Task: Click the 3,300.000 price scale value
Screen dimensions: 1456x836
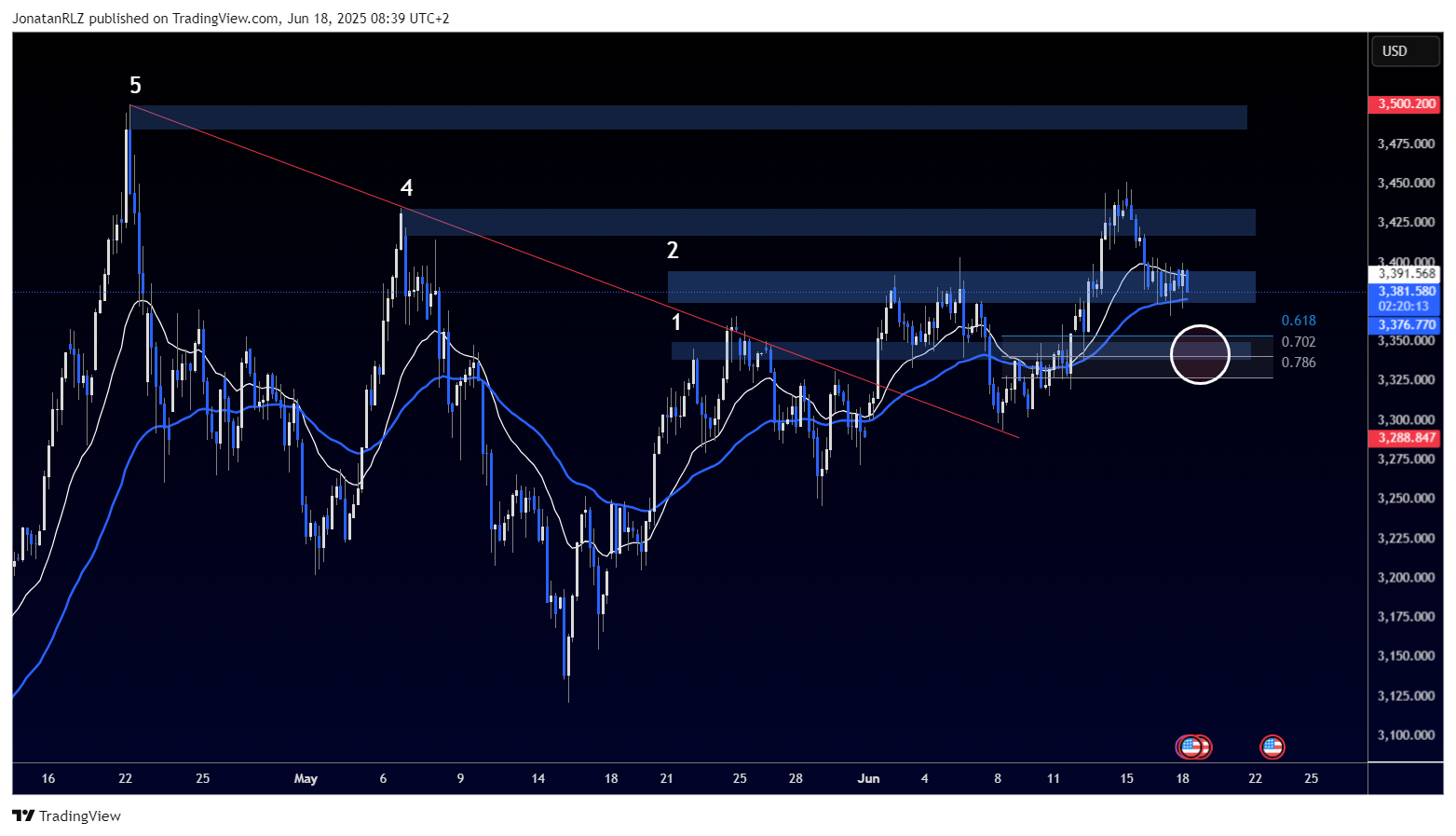Action: tap(1406, 419)
